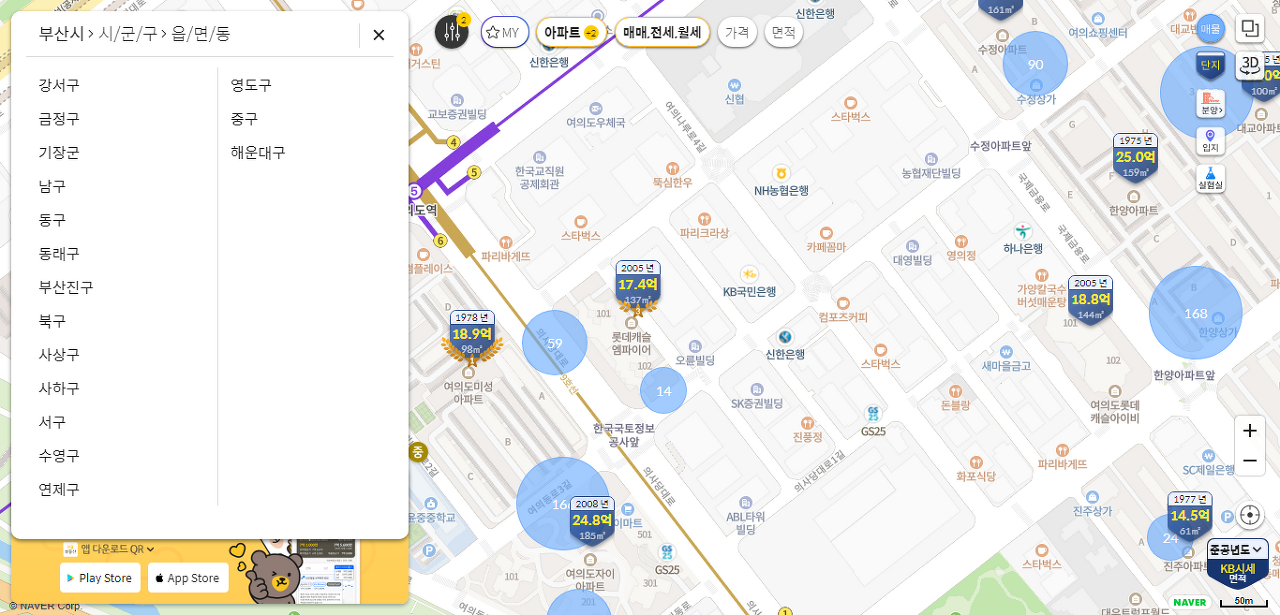
Task: Click the Play Store download button
Action: coord(100,577)
